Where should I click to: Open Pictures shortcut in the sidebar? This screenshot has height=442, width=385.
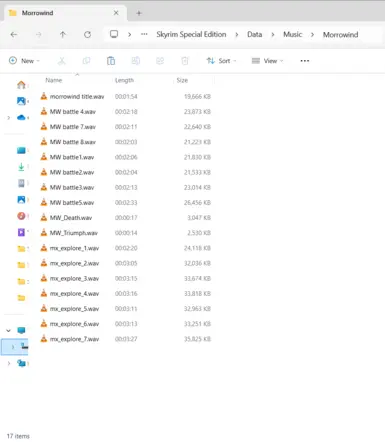tap(21, 199)
